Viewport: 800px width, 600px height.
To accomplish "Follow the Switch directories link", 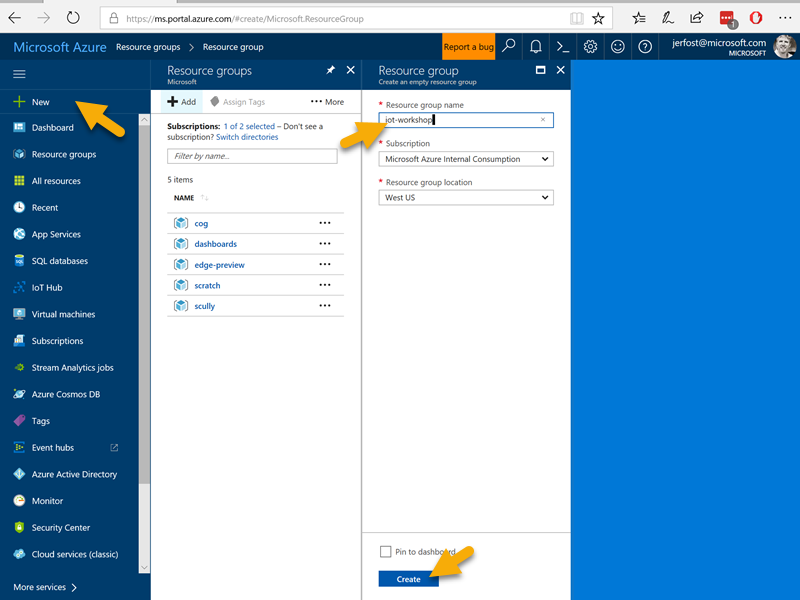I will [x=247, y=137].
